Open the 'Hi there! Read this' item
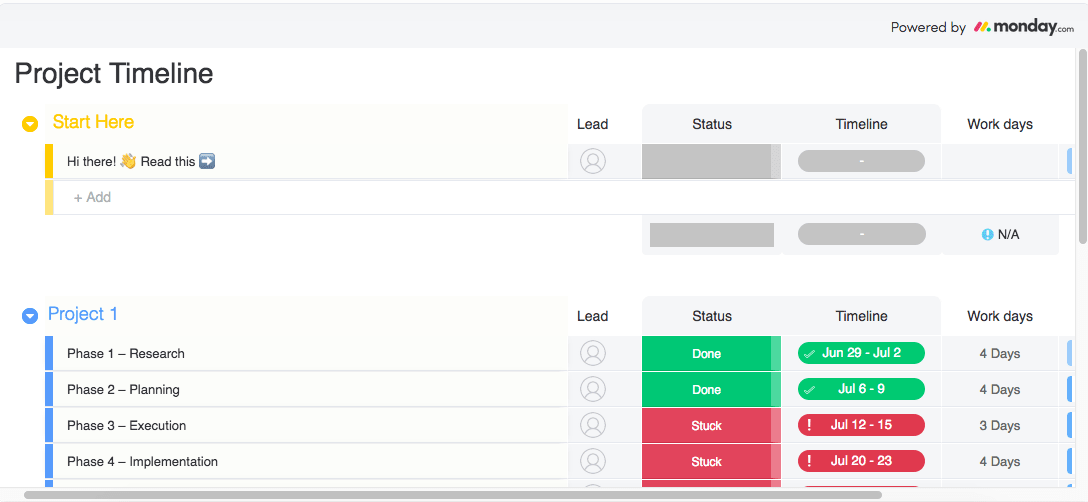1088x502 pixels. [x=141, y=161]
